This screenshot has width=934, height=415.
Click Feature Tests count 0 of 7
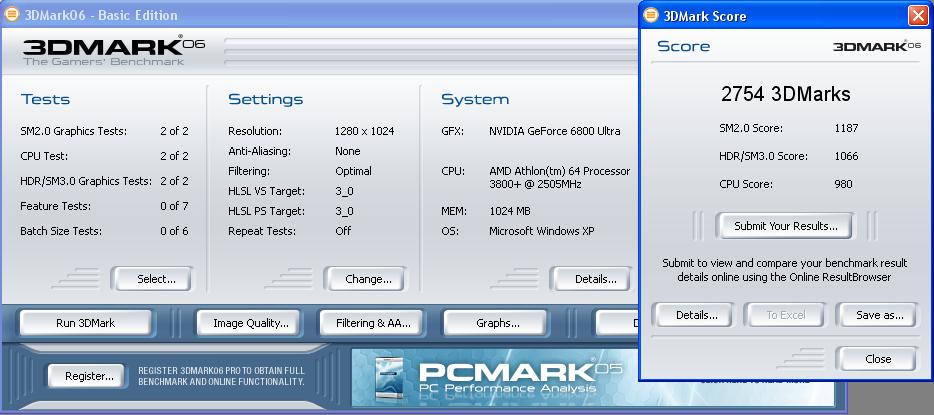tap(174, 206)
